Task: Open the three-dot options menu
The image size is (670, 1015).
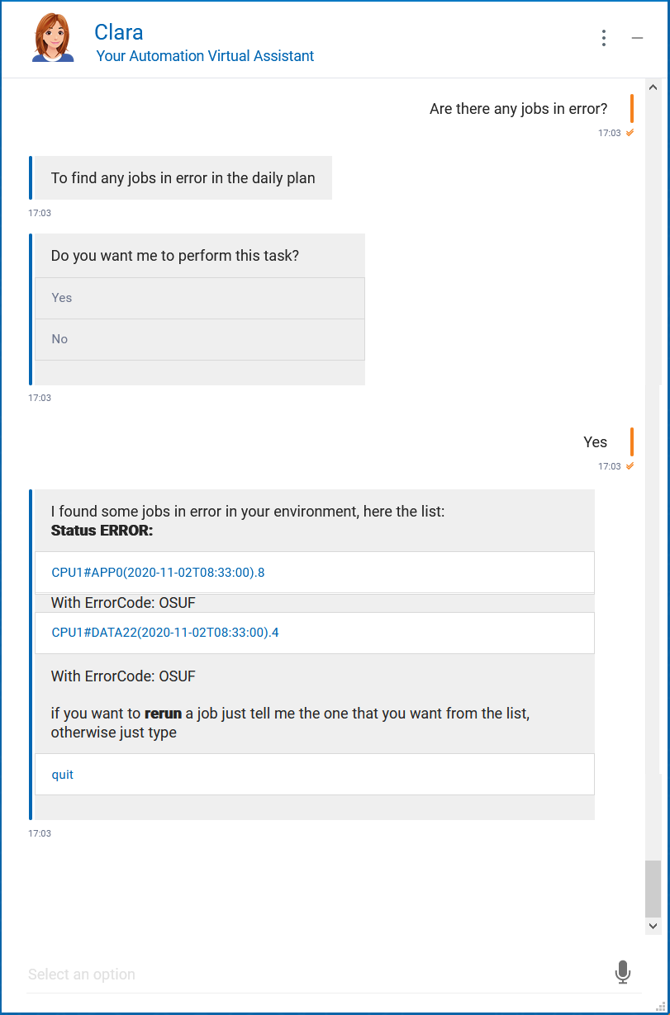Action: pyautogui.click(x=604, y=38)
